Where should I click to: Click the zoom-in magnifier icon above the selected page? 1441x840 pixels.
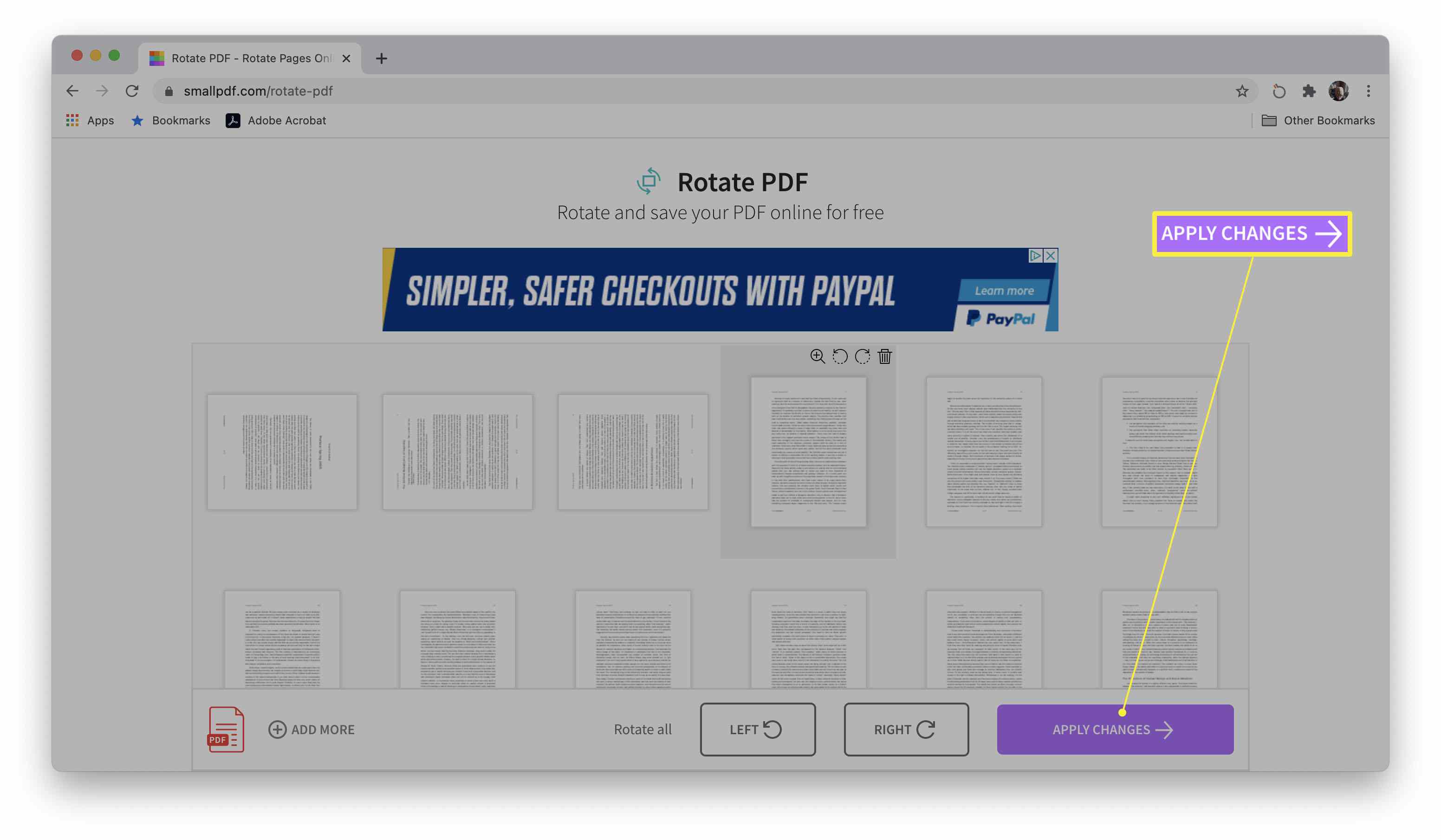(x=817, y=356)
